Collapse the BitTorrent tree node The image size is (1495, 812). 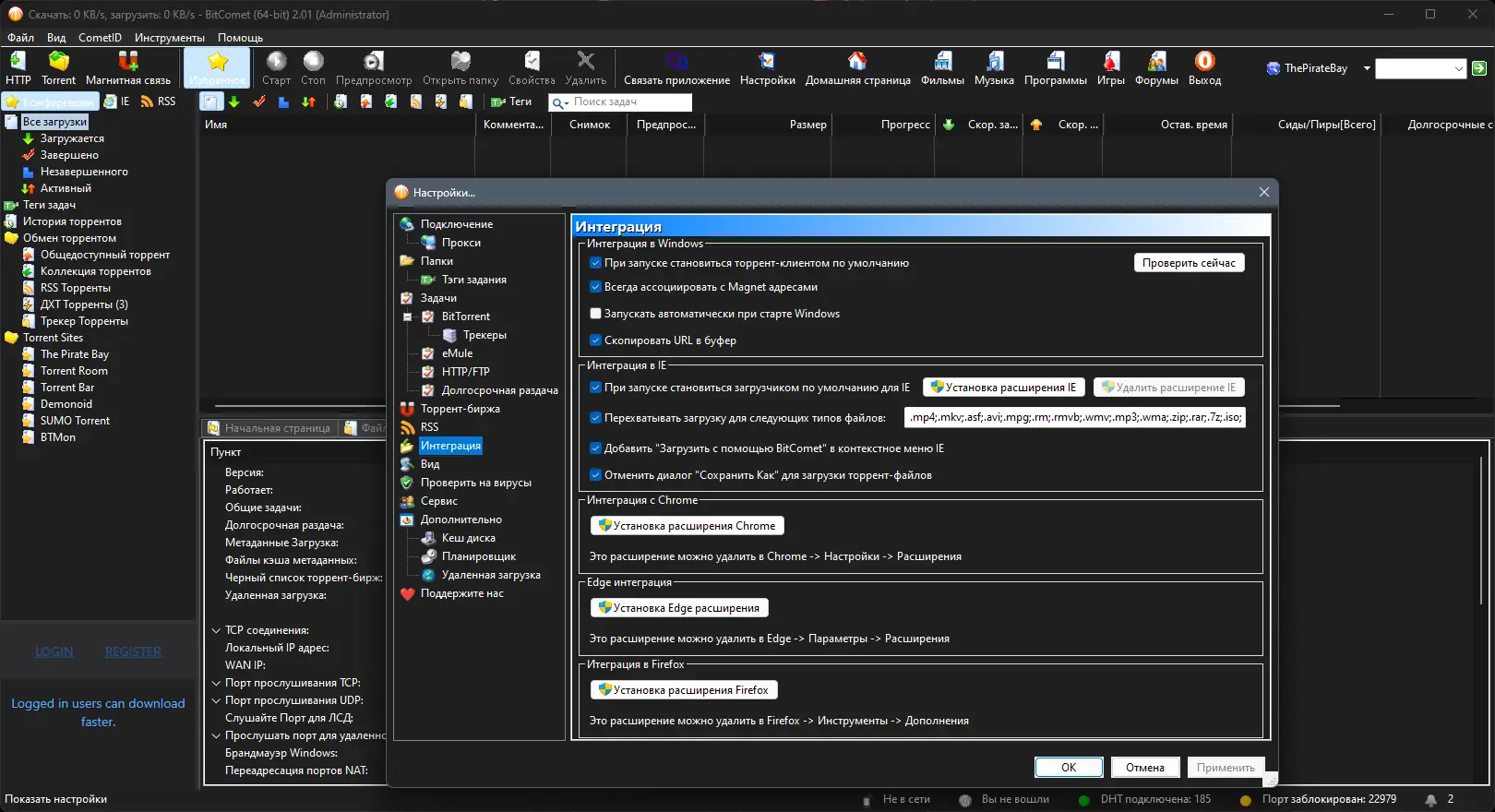pos(407,316)
